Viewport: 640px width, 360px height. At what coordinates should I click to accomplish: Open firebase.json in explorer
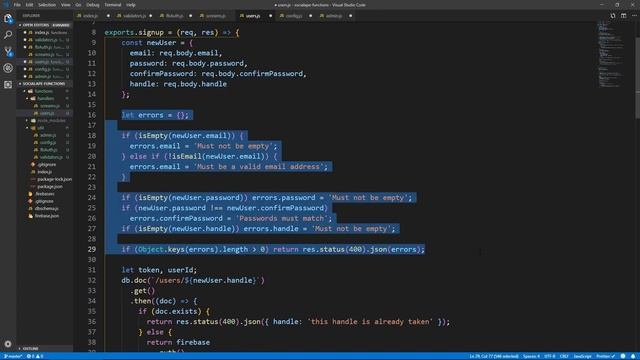click(44, 216)
